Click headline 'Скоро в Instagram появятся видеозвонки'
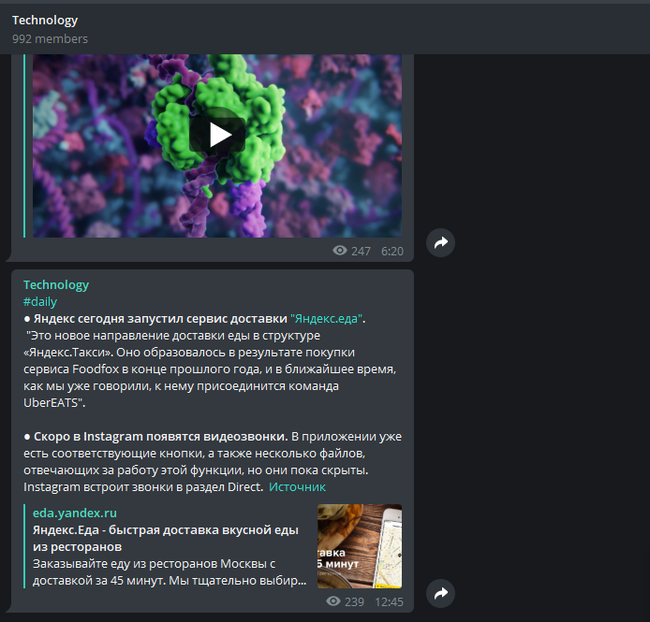Viewport: 650px width, 622px height. (x=160, y=437)
